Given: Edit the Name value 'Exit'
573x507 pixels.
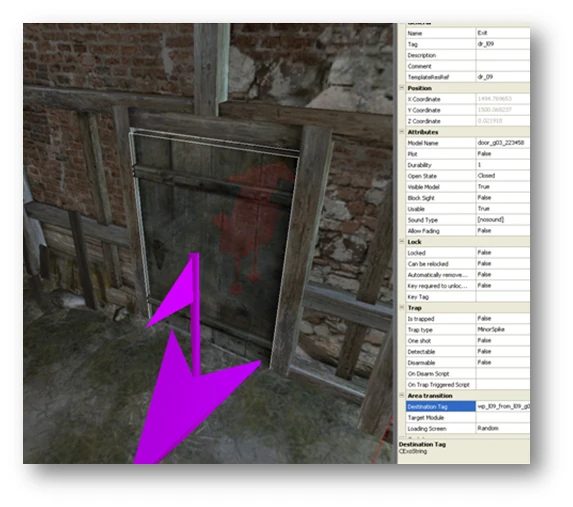Looking at the screenshot, I should coord(503,33).
